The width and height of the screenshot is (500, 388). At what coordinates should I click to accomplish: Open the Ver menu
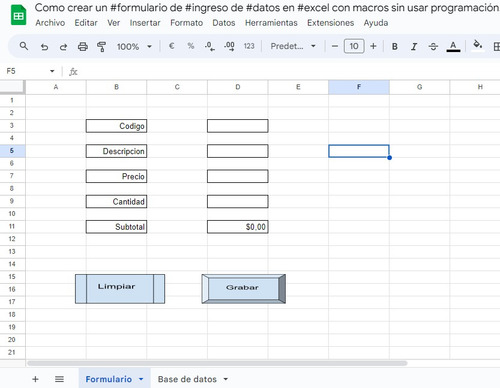(113, 23)
